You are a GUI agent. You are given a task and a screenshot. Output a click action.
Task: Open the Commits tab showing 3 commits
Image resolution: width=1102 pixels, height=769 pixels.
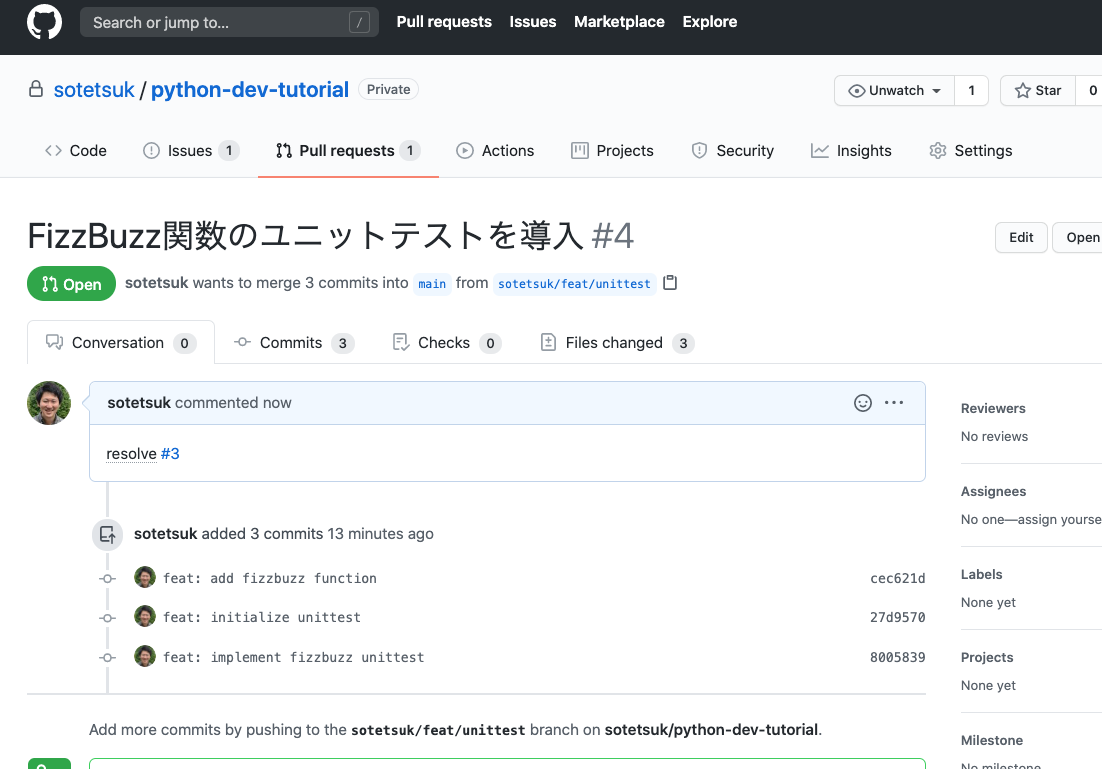click(293, 342)
